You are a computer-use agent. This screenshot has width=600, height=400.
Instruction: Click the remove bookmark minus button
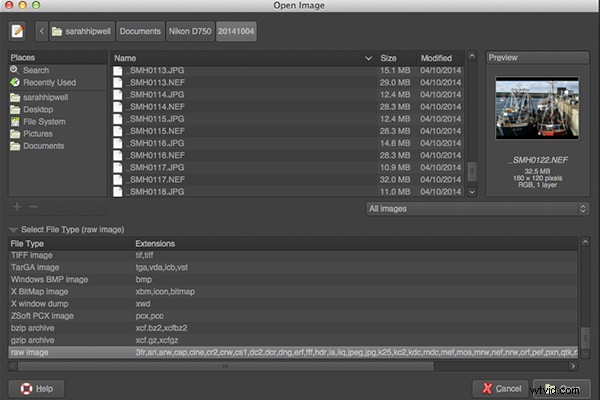pos(34,207)
